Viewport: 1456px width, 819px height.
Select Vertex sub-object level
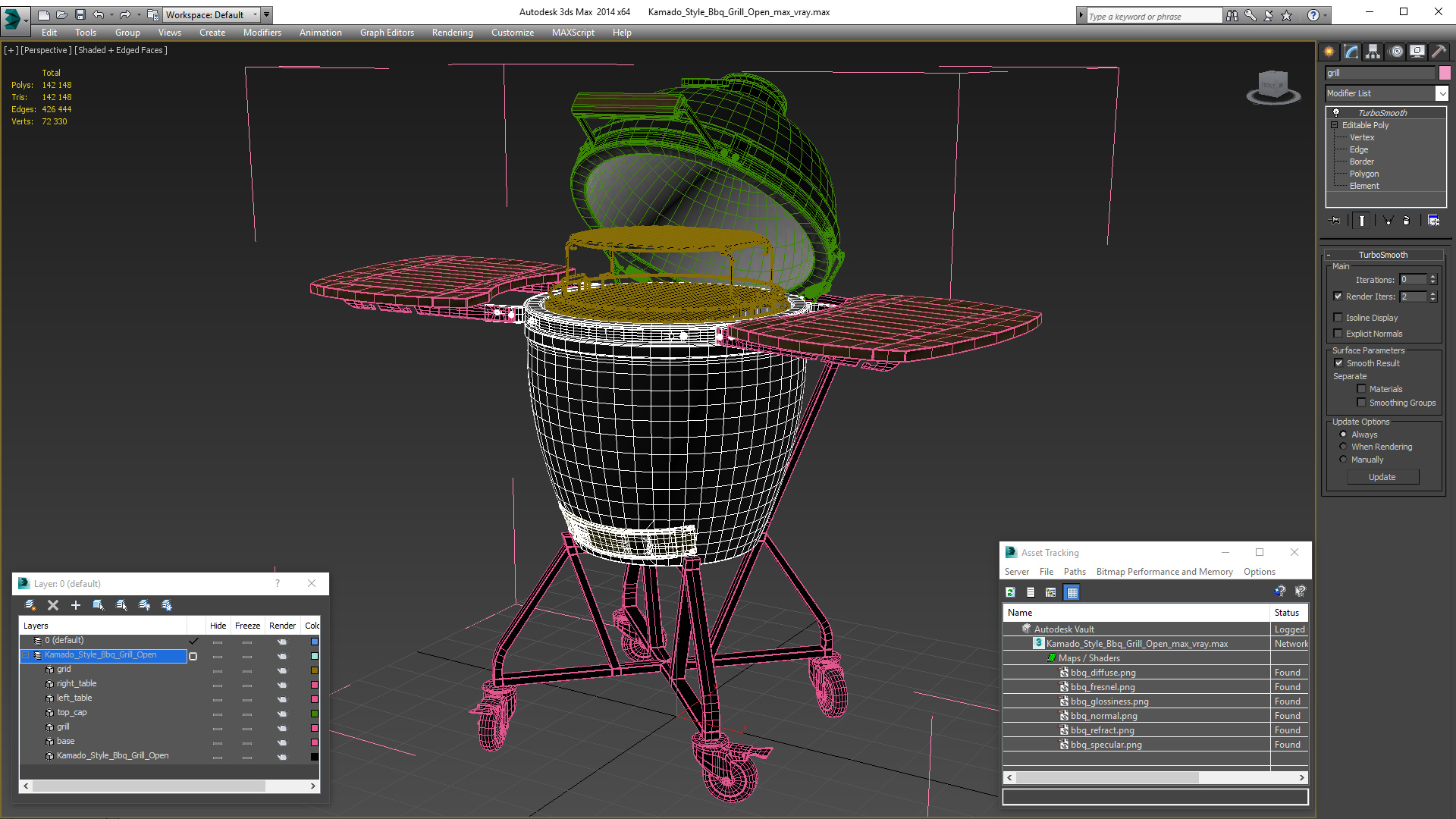pos(1362,137)
